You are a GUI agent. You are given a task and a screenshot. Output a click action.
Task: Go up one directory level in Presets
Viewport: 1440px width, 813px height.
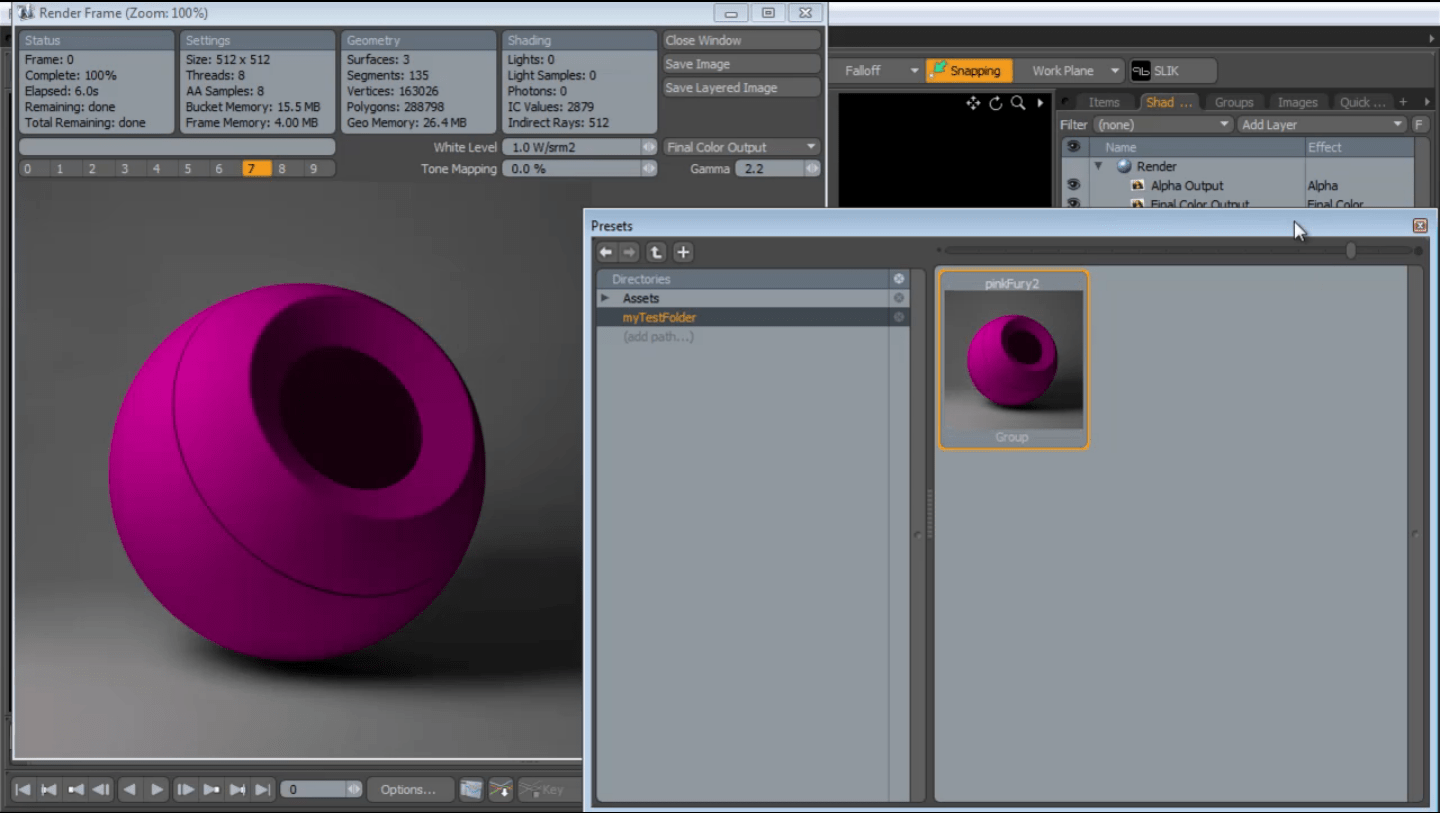pos(656,253)
